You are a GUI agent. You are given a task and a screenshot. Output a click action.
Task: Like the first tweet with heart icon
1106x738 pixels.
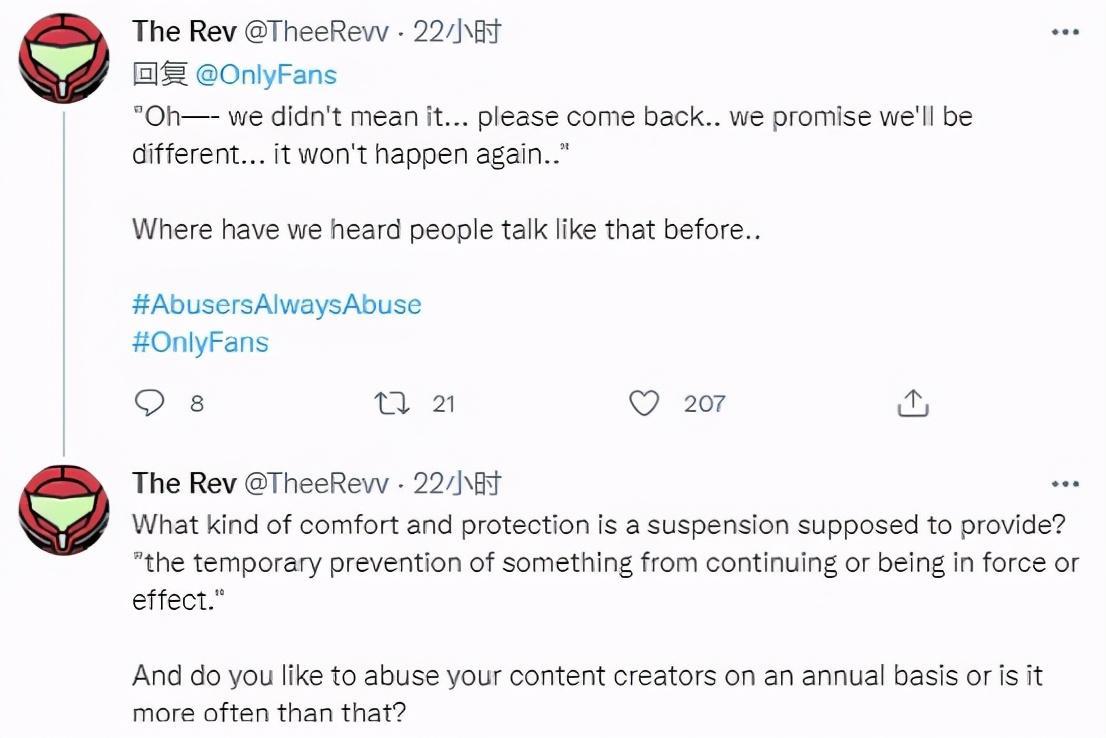[x=645, y=403]
